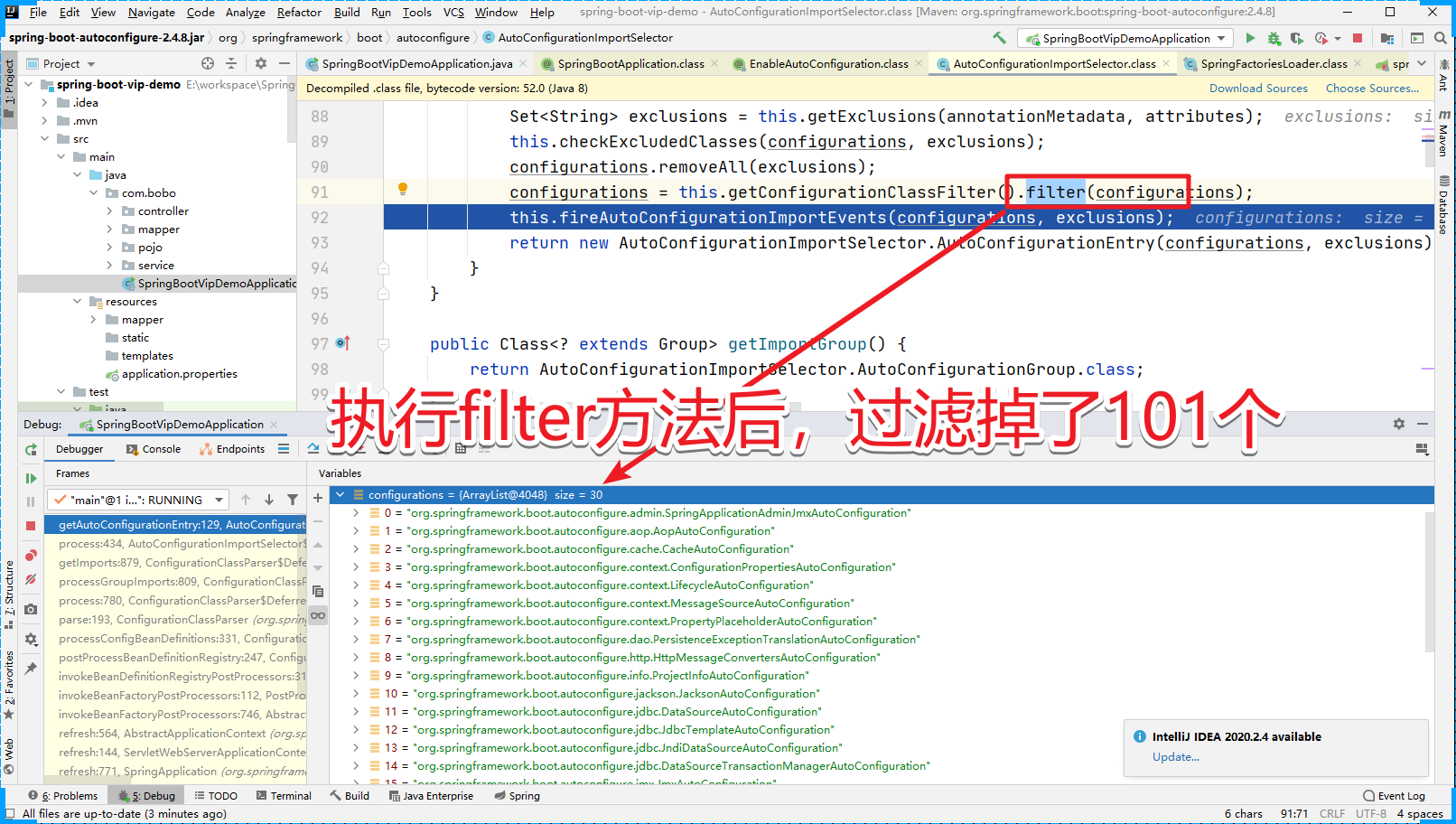The height and width of the screenshot is (824, 1456).
Task: Click Mute Breakpoints icon in debug sidebar
Action: point(31,578)
